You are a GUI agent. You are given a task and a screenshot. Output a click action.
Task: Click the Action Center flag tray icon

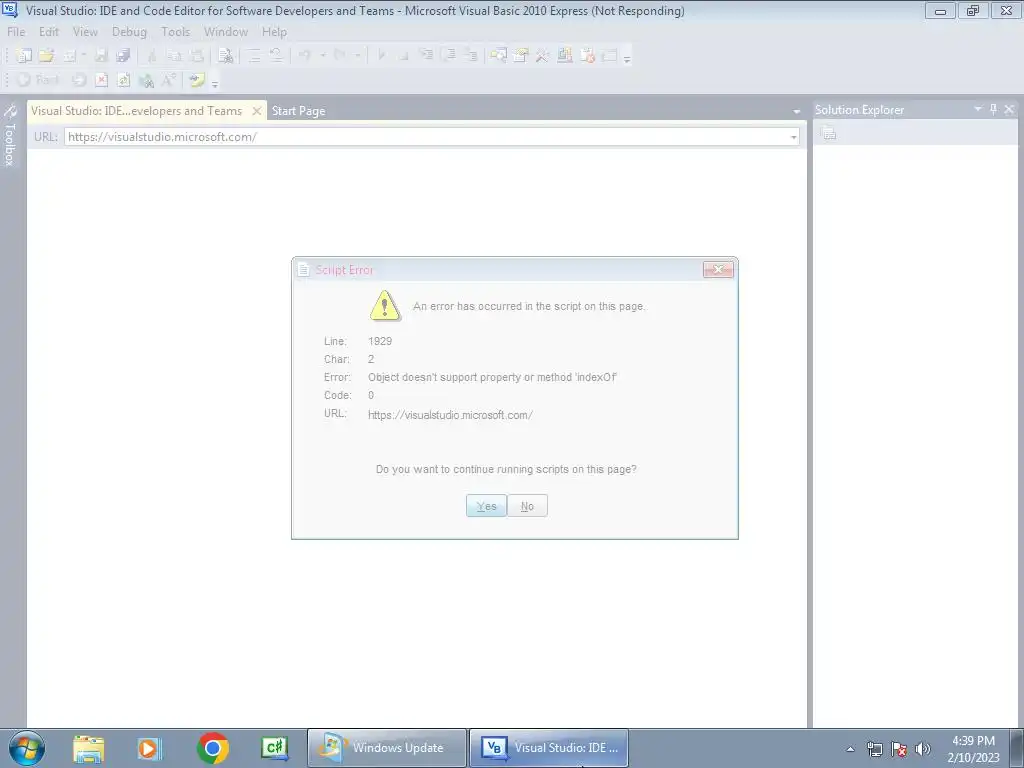(x=899, y=749)
